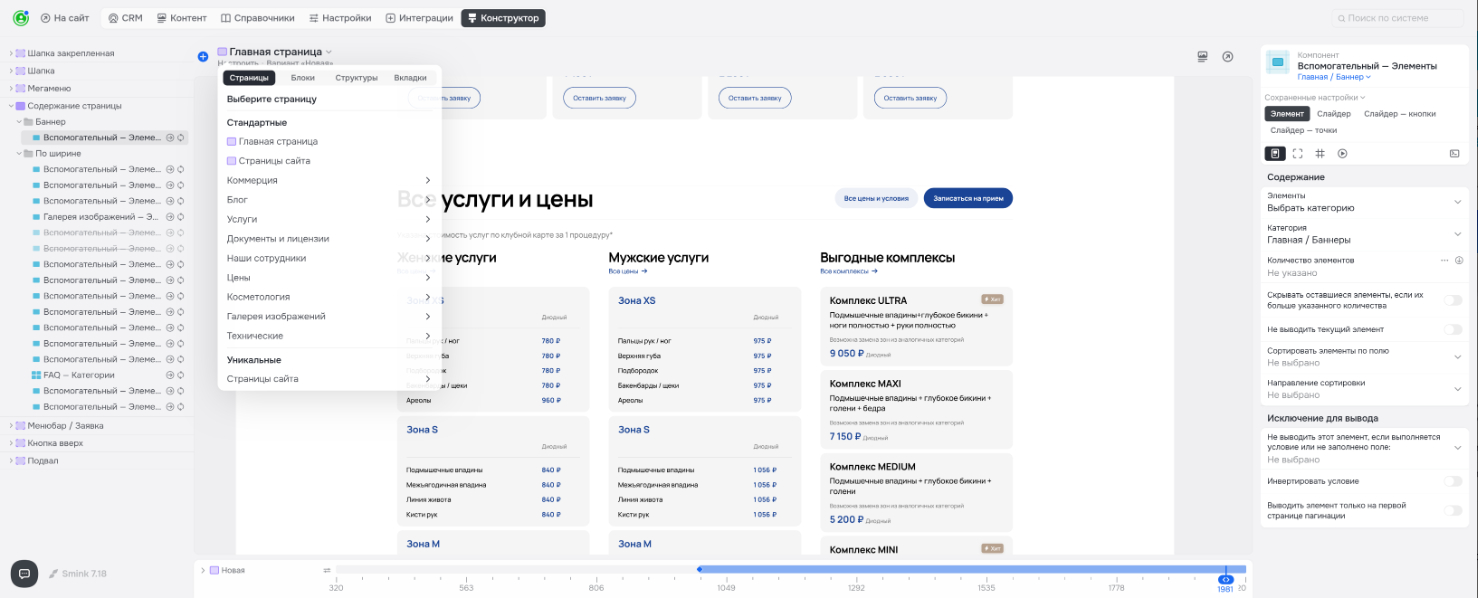Click Главная / Баннер breadcrumb link
Image resolution: width=1478 pixels, height=598 pixels.
(1334, 76)
